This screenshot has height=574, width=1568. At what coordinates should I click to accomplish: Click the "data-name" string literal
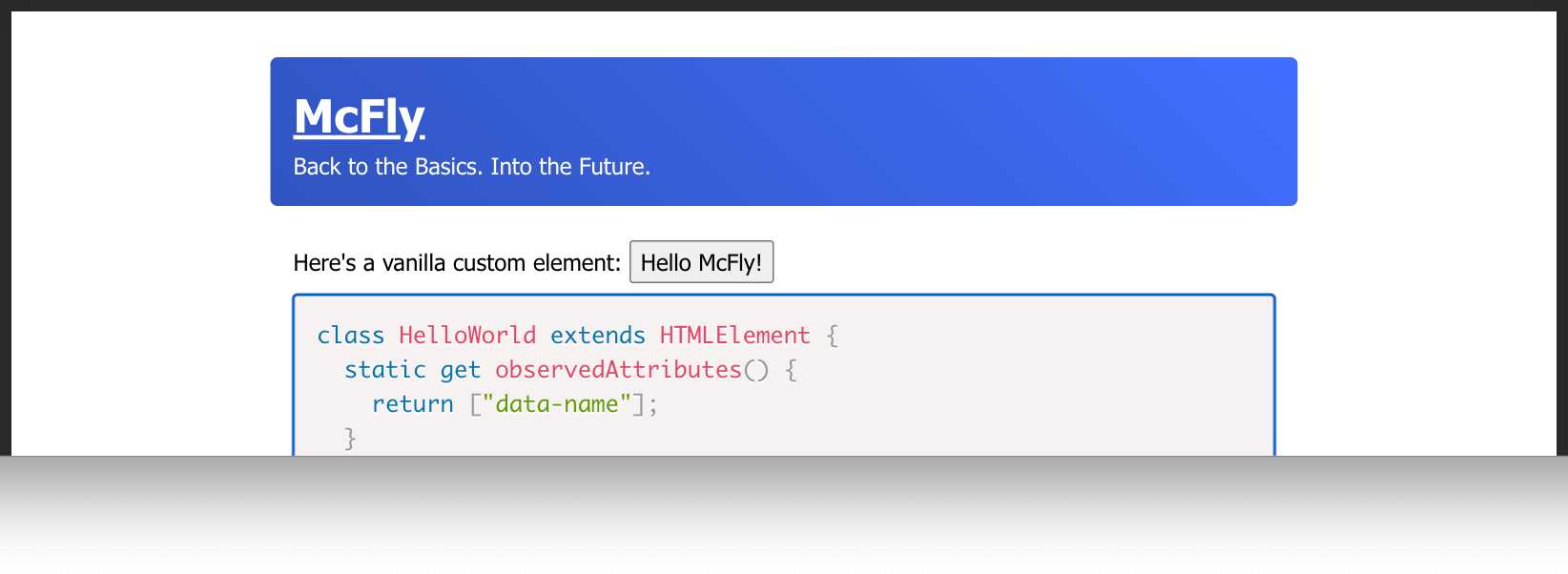[x=557, y=404]
